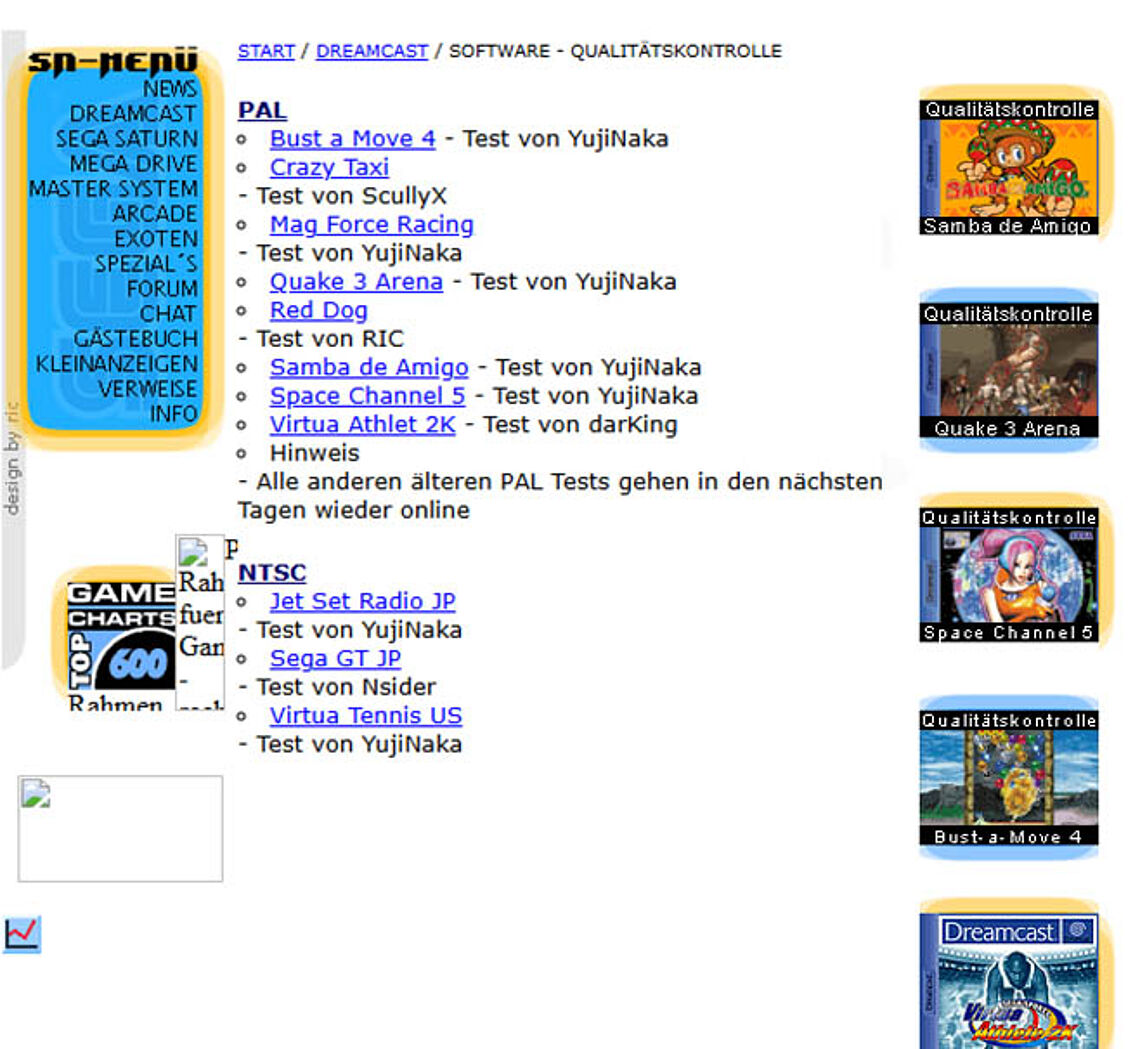Open MEGA DRIVE section
This screenshot has height=1049, width=1140.
tap(134, 164)
